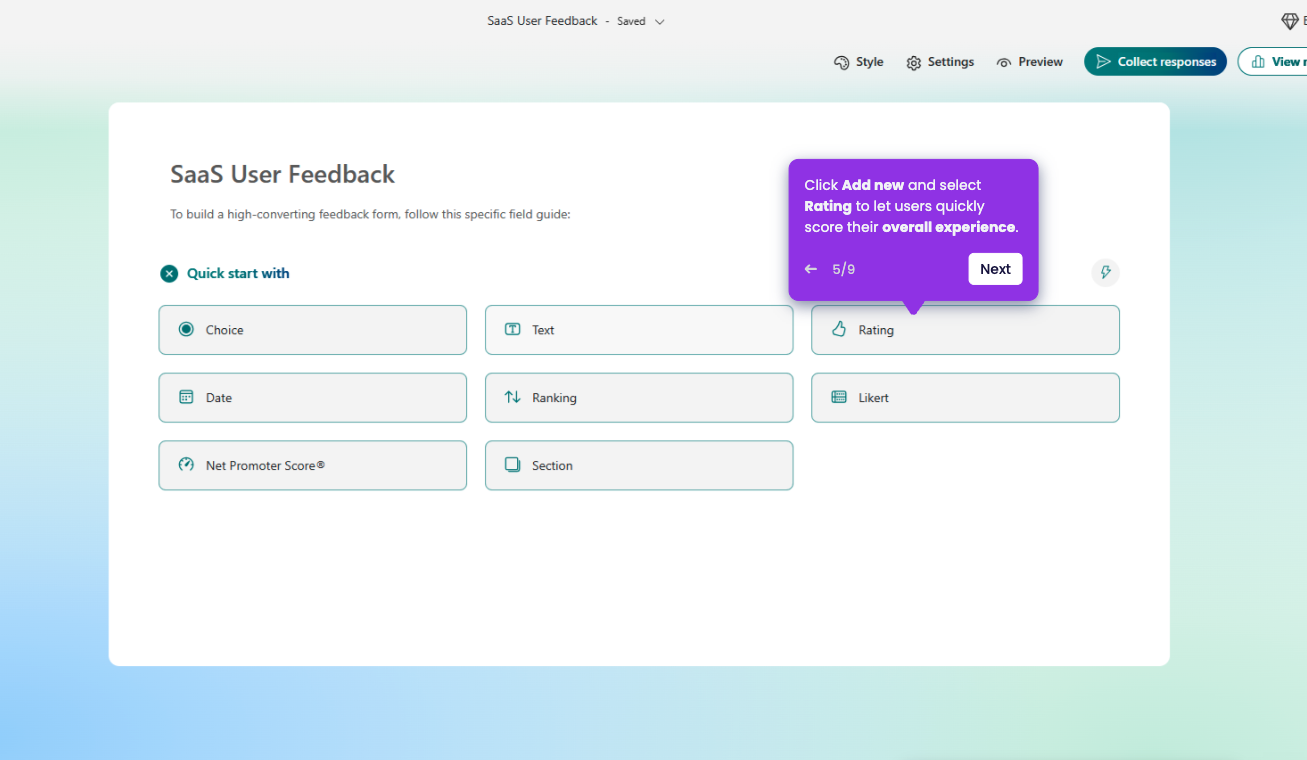This screenshot has height=760, width=1307.
Task: Go back using the tooltip's left arrow
Action: 811,269
